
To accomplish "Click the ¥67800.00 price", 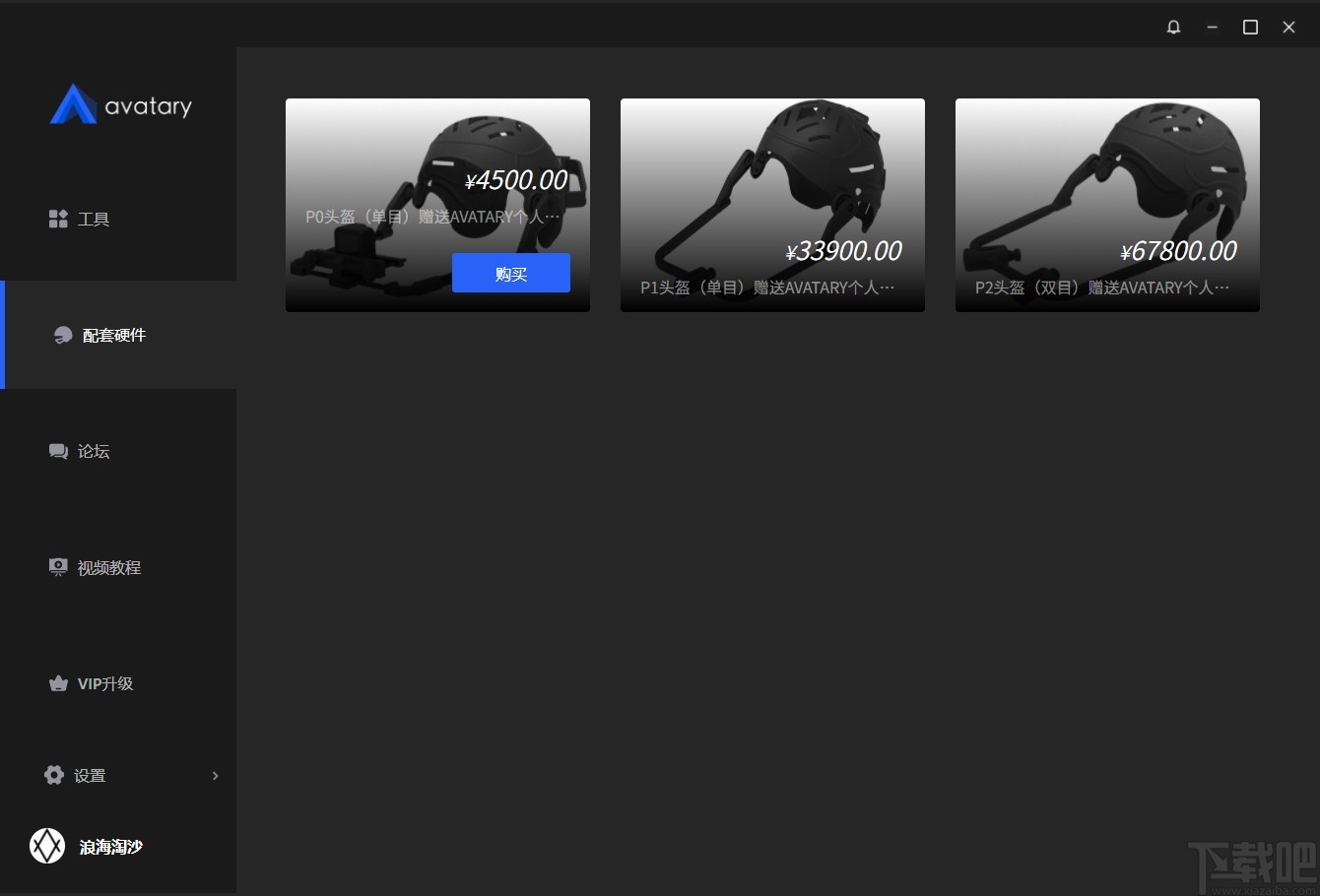I will pyautogui.click(x=1179, y=251).
